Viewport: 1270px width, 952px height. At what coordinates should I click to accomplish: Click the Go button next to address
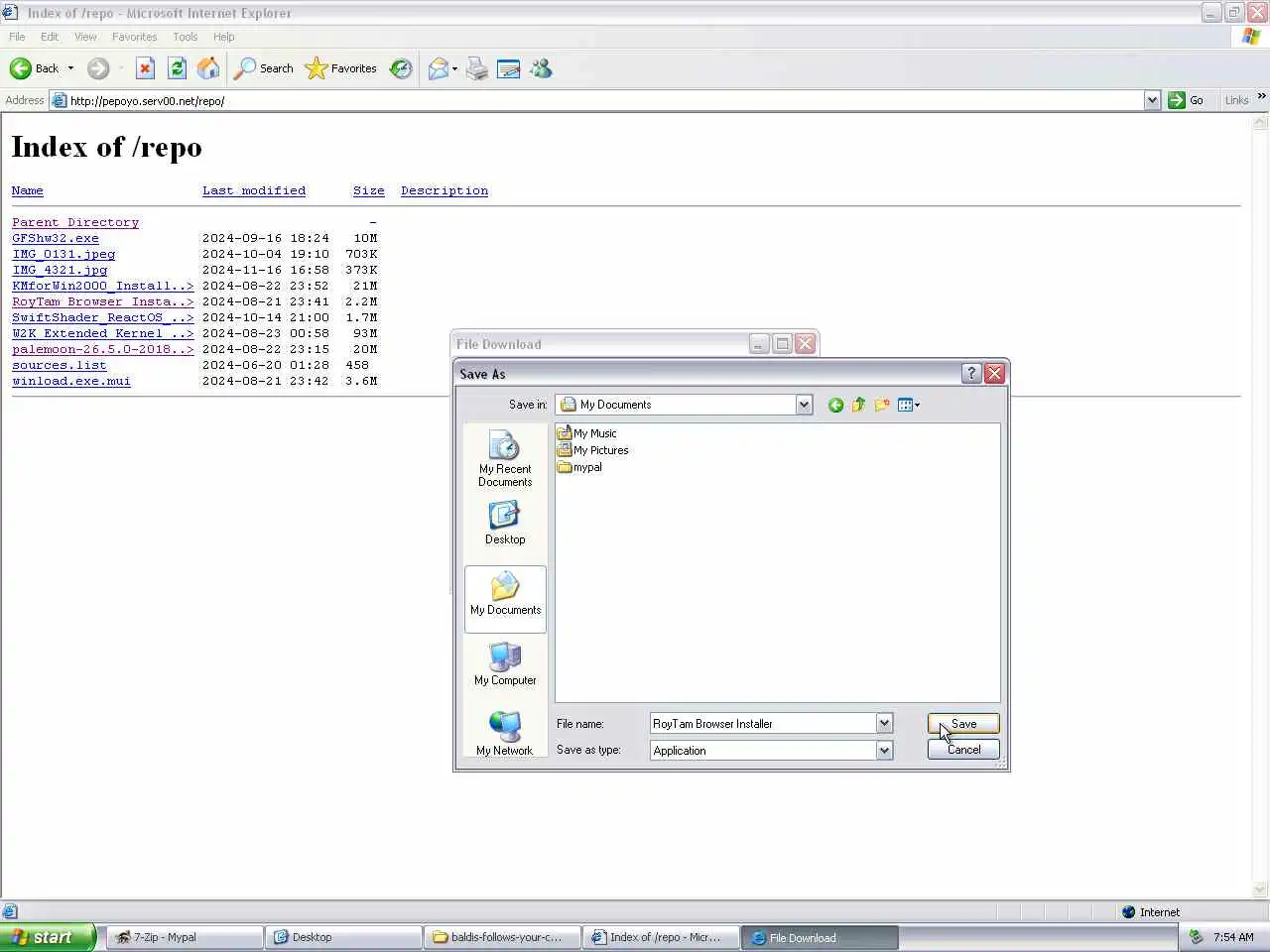(1186, 100)
